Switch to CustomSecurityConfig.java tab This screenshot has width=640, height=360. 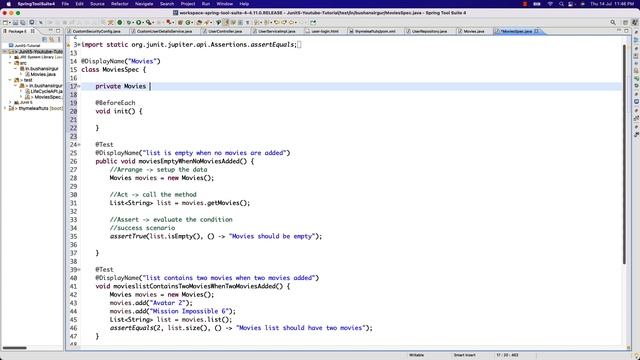coord(96,31)
